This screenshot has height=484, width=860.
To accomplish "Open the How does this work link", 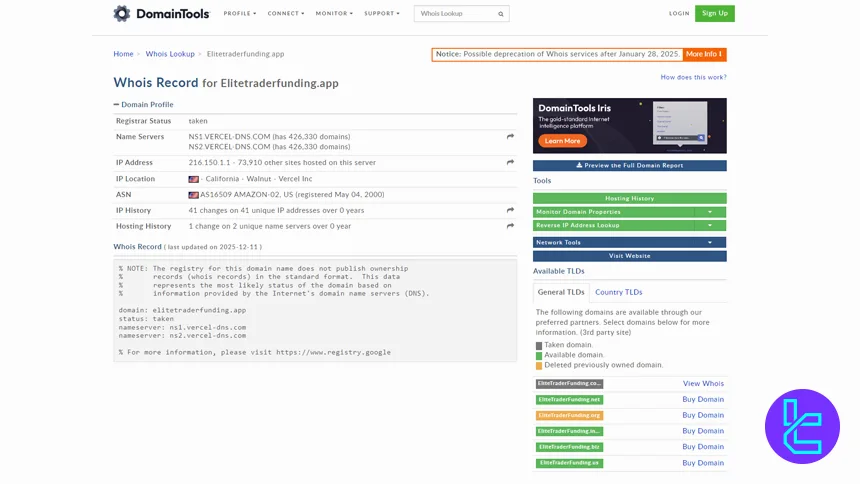I will (693, 77).
